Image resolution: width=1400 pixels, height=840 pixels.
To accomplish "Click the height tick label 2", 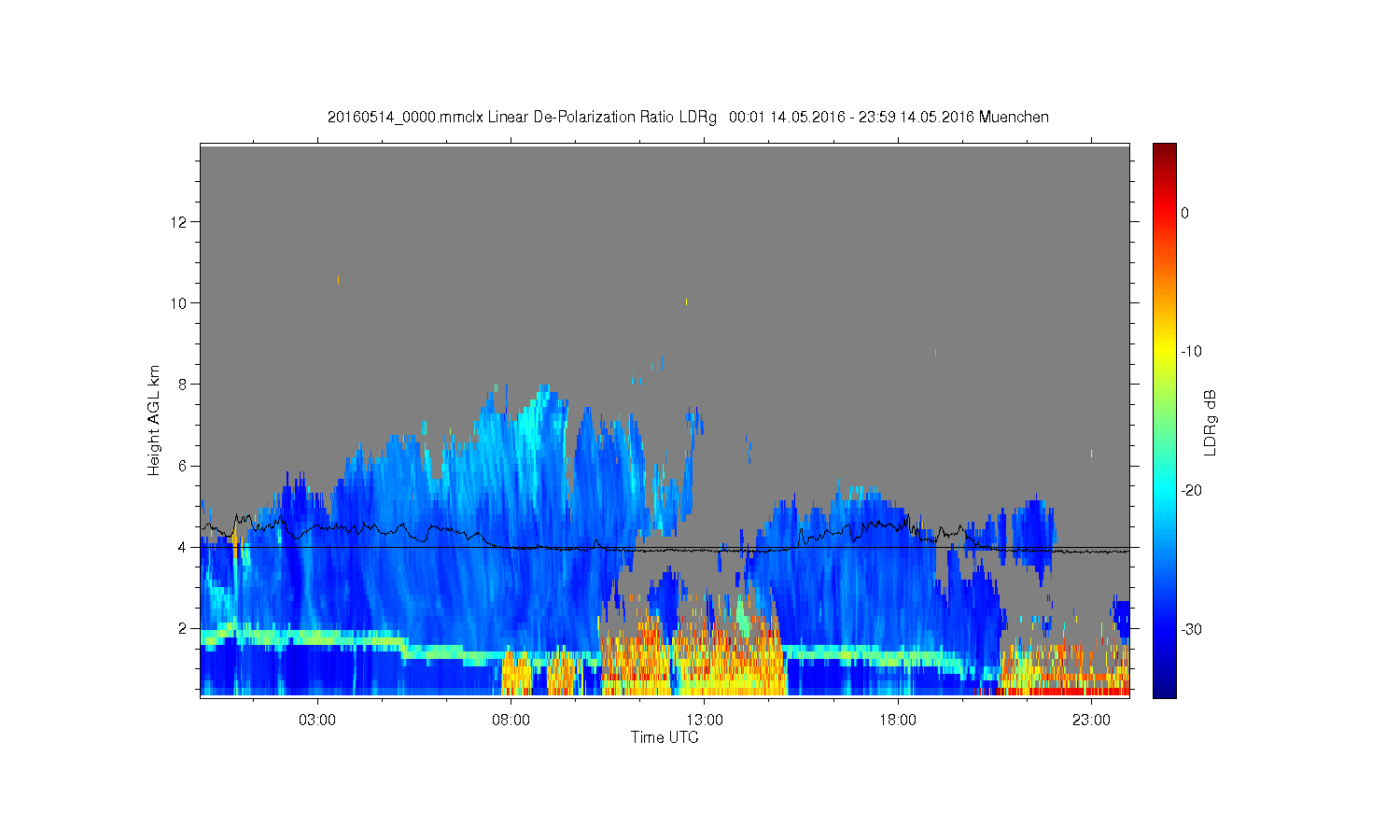I will [x=184, y=628].
